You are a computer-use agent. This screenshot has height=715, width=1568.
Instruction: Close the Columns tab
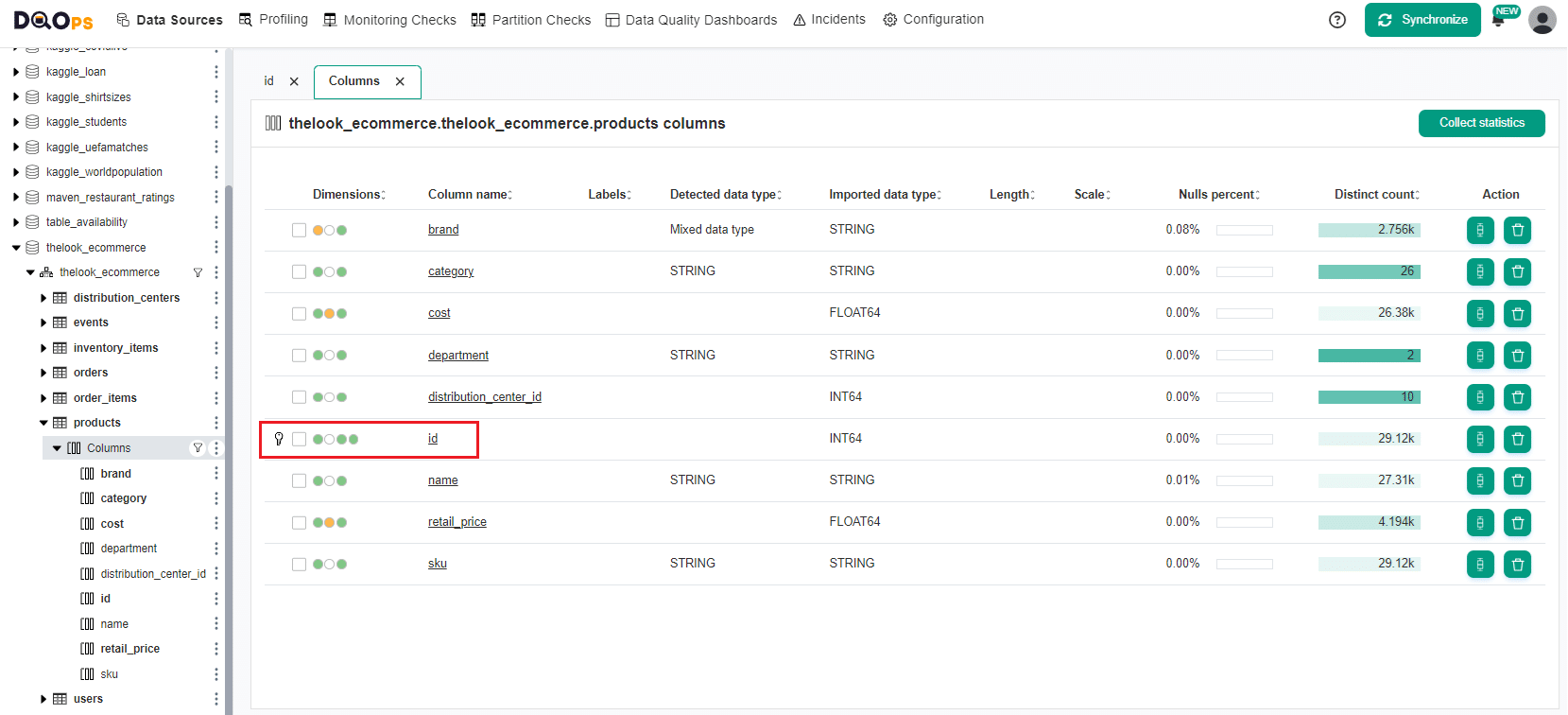(401, 81)
